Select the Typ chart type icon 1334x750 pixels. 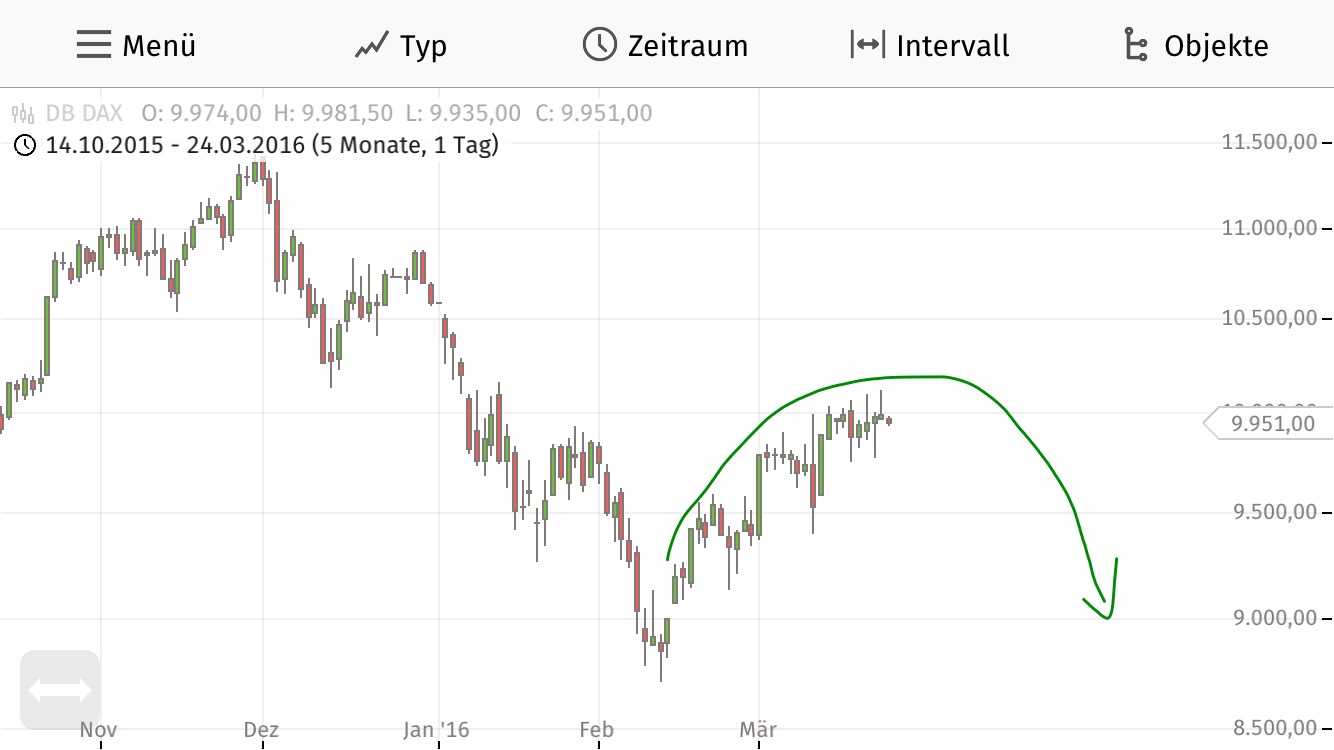pyautogui.click(x=371, y=43)
